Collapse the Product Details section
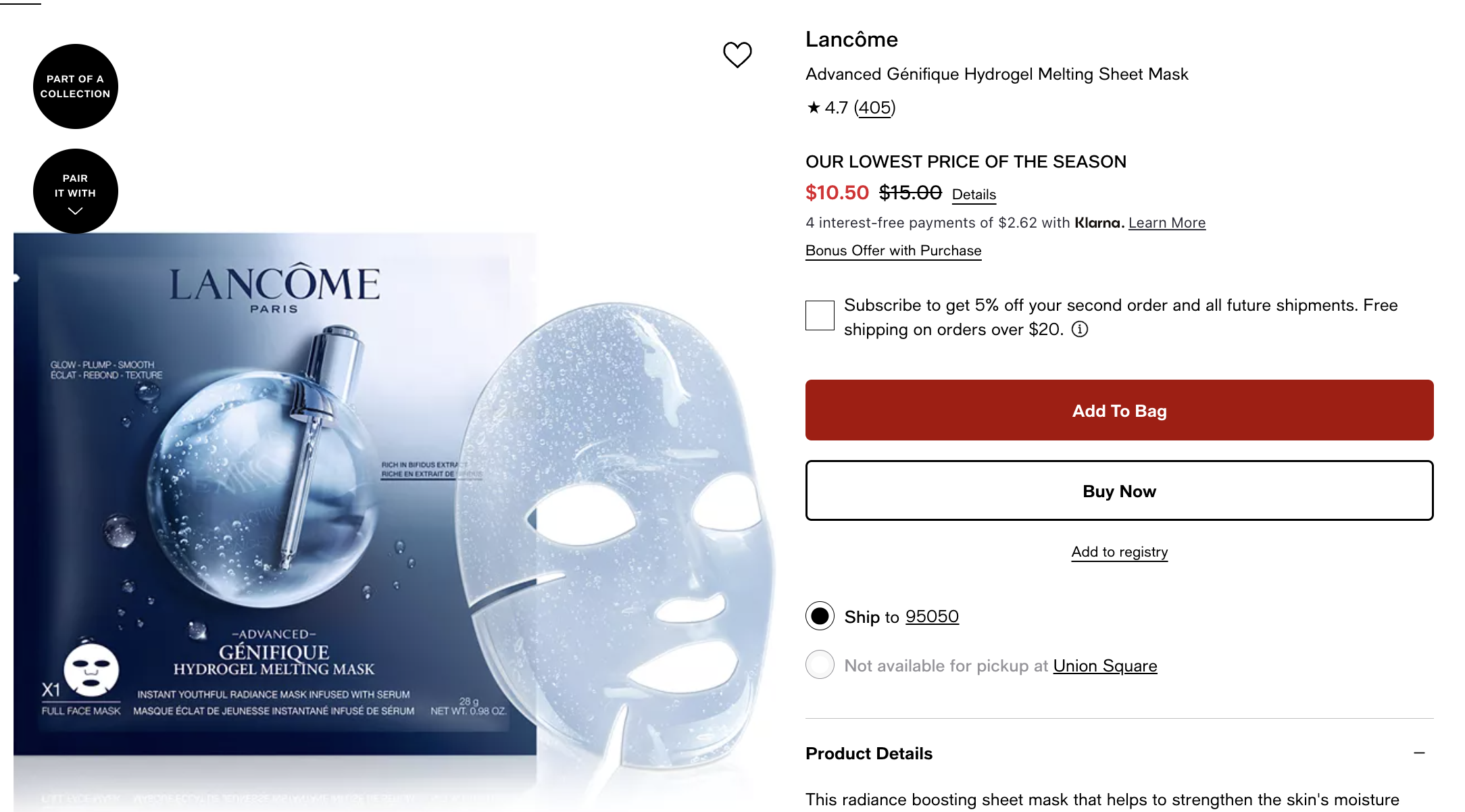The height and width of the screenshot is (812, 1465). 1419,753
